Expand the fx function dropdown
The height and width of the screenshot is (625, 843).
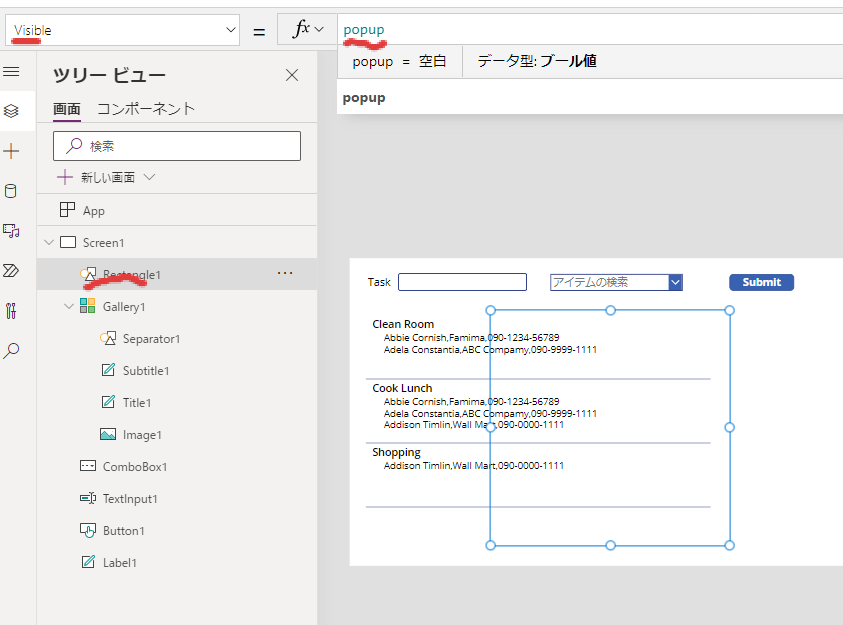pos(307,30)
